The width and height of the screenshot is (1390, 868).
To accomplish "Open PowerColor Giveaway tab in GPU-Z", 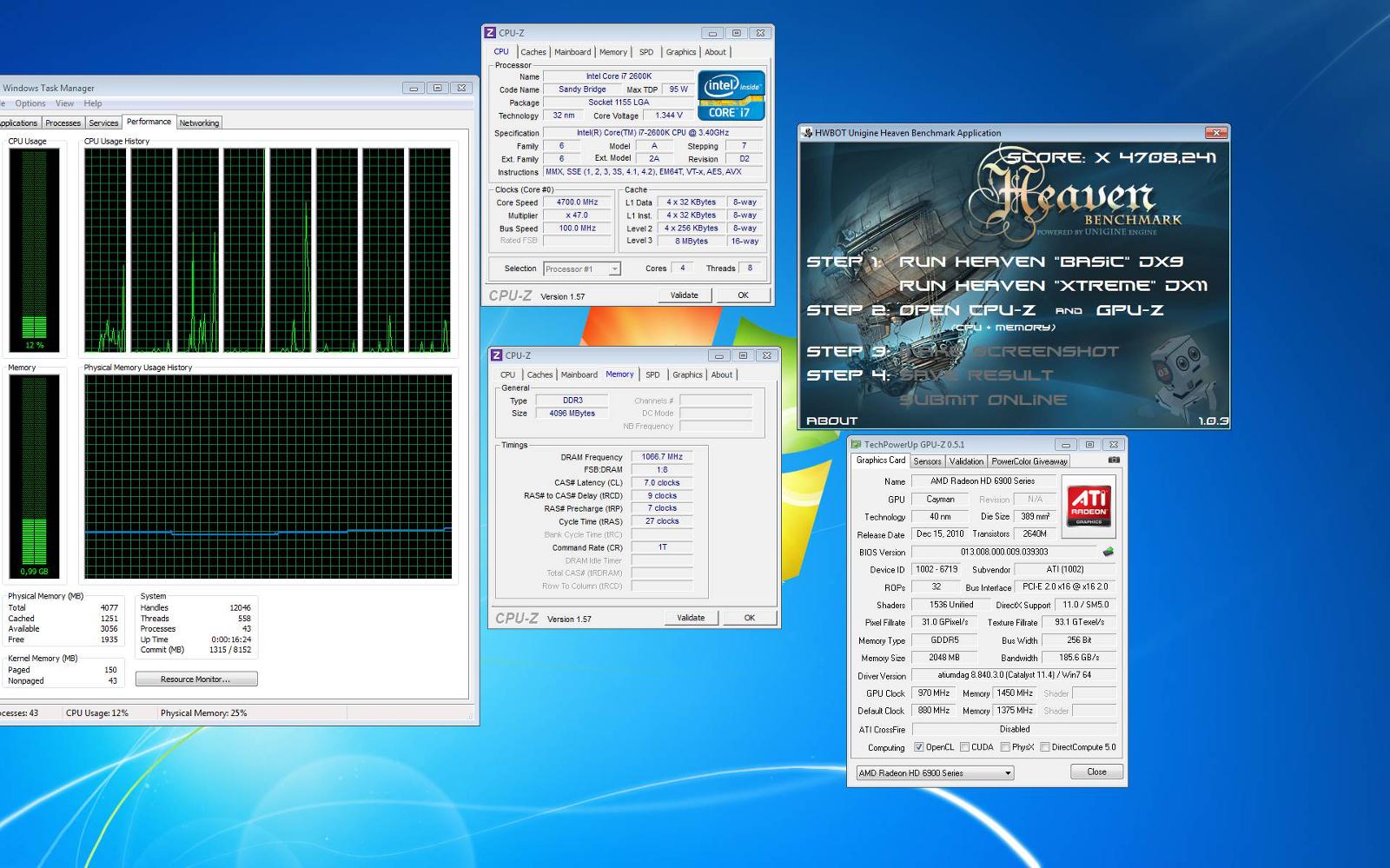I will [x=1029, y=461].
